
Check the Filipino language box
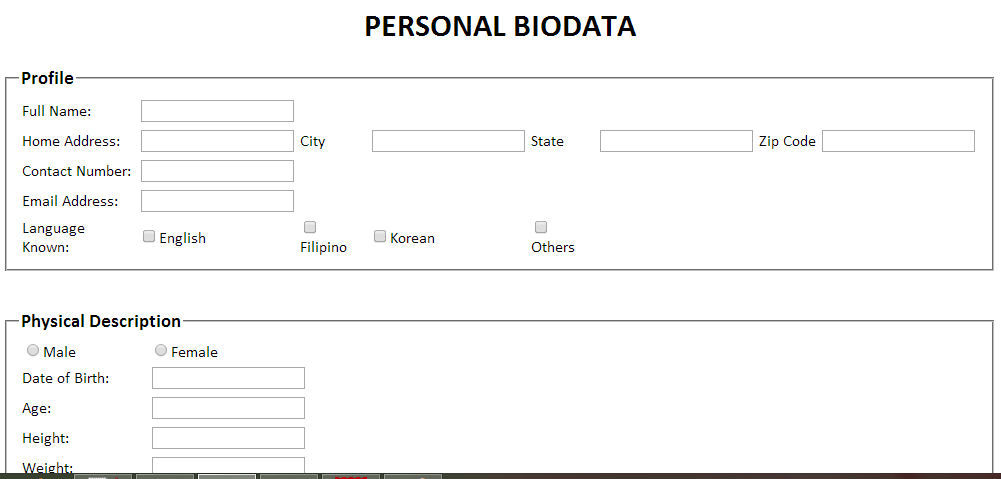coord(310,227)
